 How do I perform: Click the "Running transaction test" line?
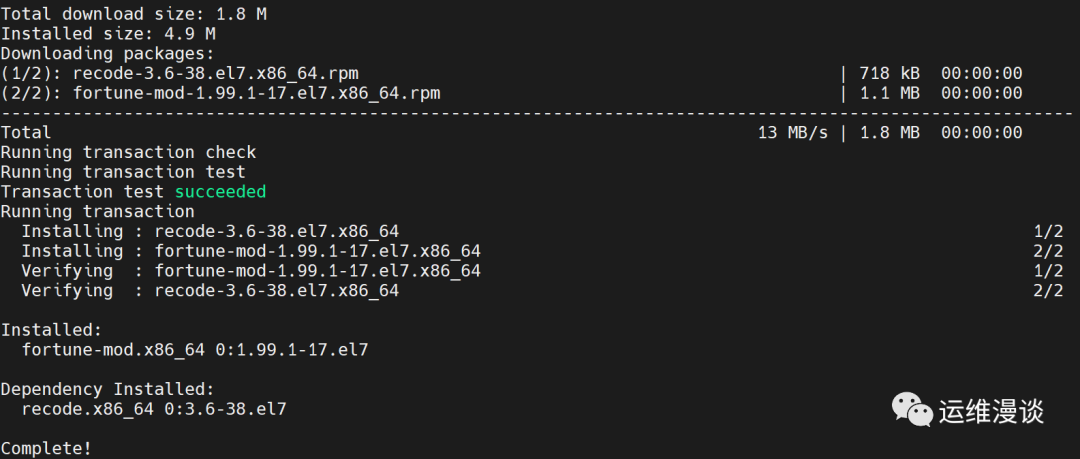pos(123,172)
